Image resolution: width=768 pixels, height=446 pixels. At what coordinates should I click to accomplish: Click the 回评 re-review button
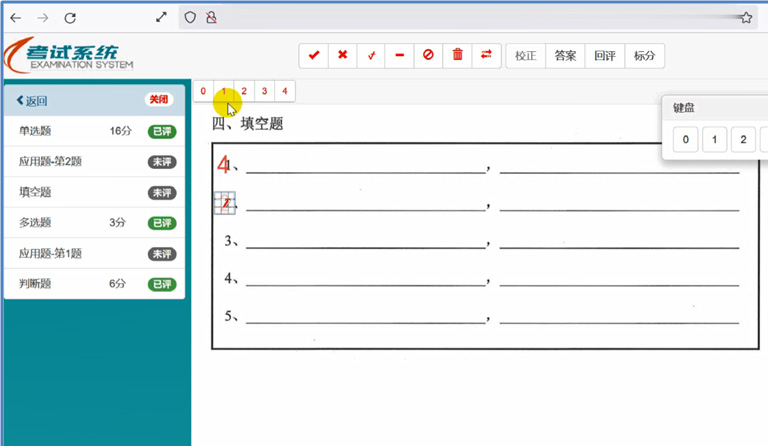tap(604, 56)
